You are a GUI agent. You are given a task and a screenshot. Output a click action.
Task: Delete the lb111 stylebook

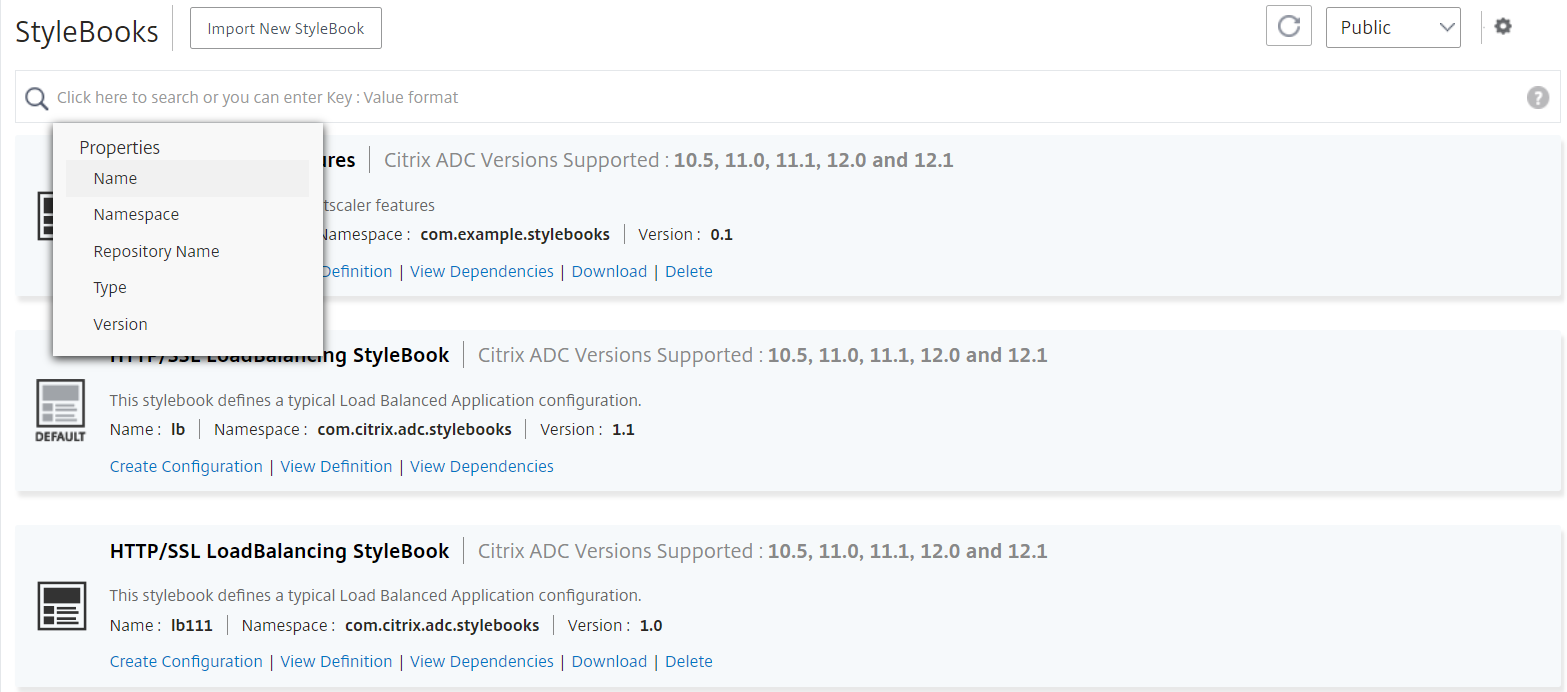pos(689,661)
